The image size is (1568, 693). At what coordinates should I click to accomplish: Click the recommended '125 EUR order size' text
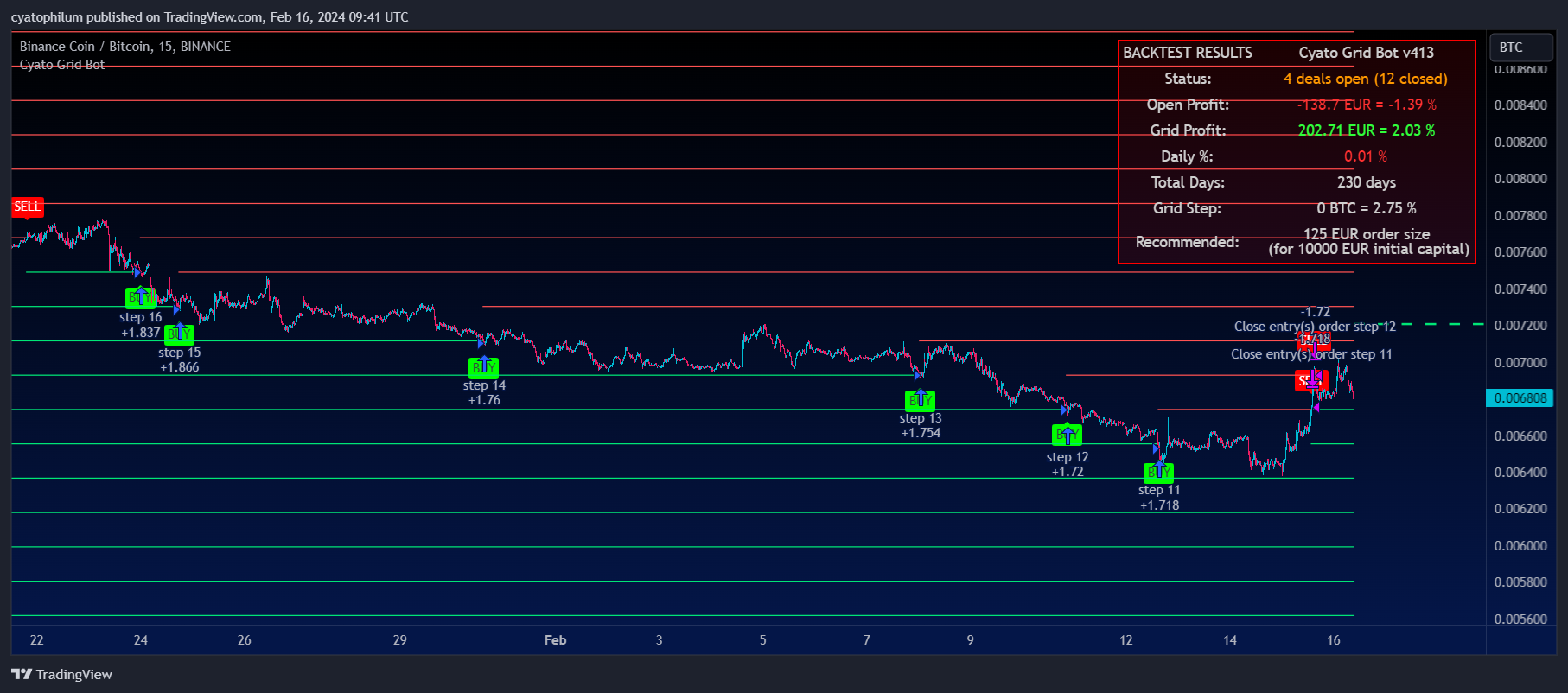1367,234
